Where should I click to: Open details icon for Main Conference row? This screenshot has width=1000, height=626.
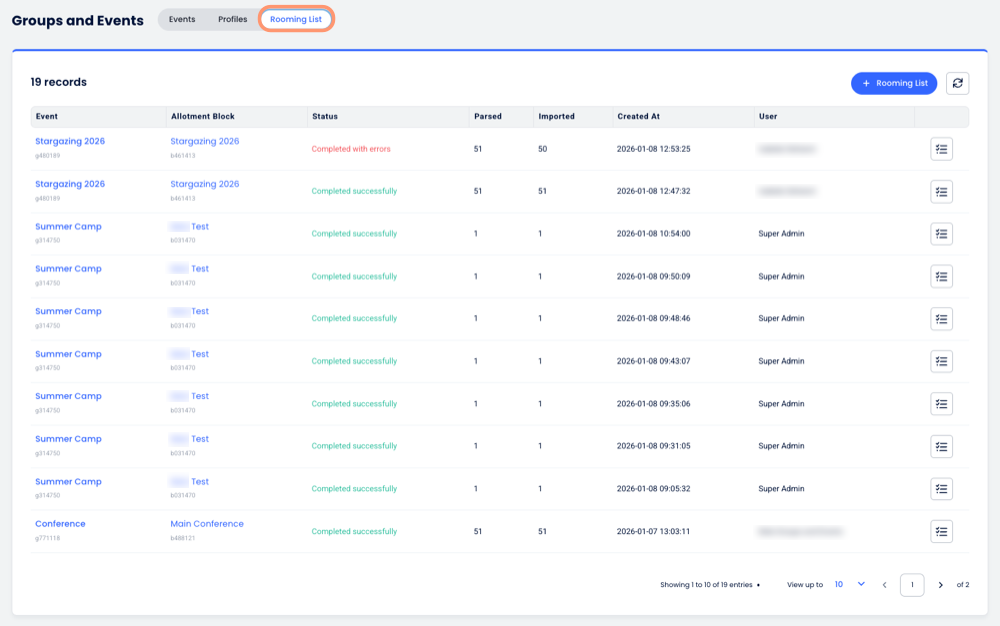coord(941,531)
